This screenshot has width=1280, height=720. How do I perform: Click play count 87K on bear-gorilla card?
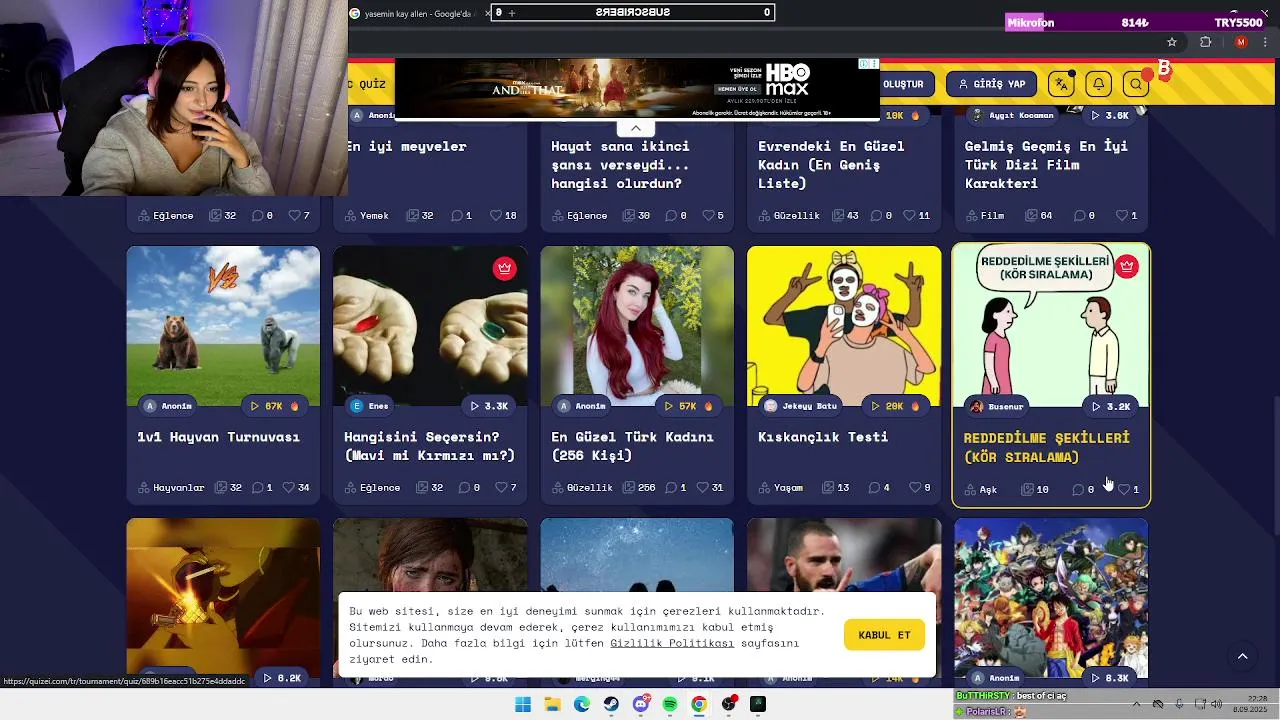pos(274,406)
